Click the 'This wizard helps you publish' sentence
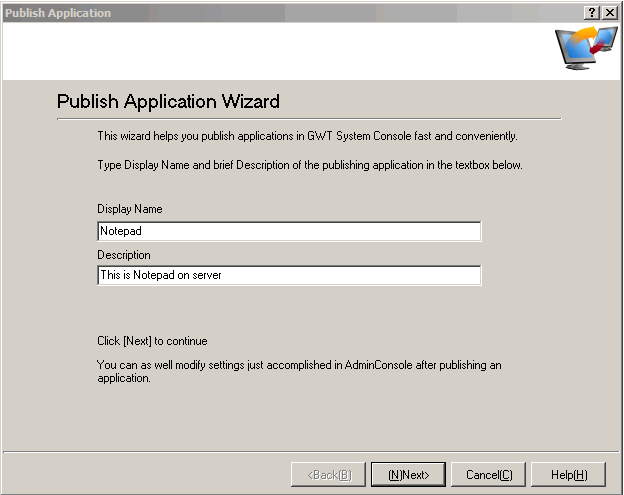This screenshot has height=495, width=624. click(x=307, y=135)
